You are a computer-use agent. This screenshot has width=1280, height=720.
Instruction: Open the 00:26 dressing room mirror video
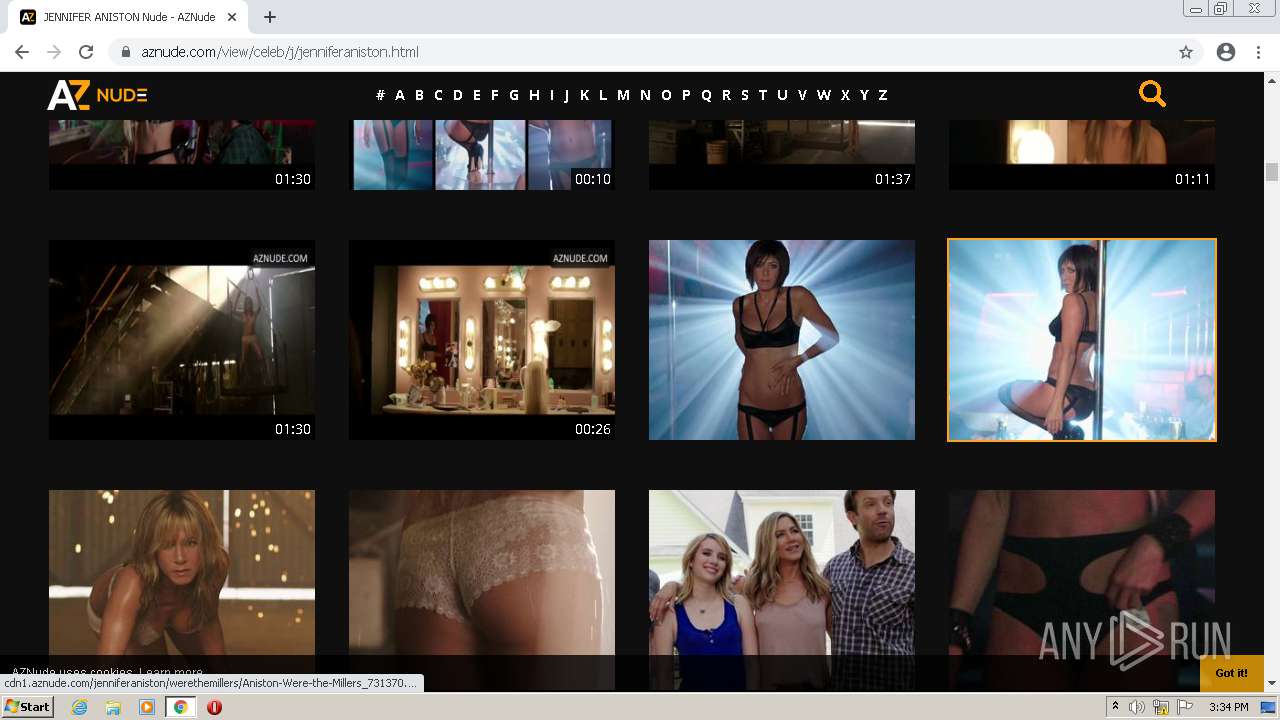(482, 340)
